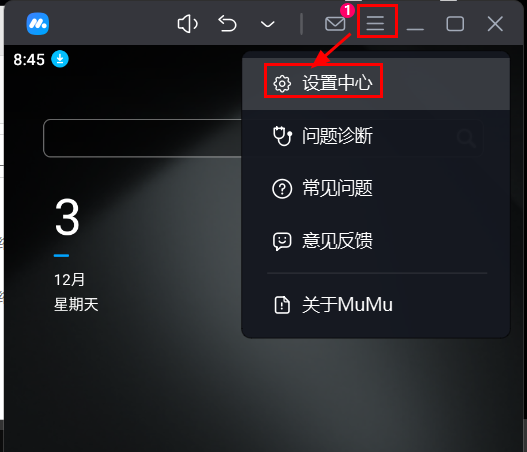
Task: Click the smiley feedback chat icon
Action: [282, 242]
